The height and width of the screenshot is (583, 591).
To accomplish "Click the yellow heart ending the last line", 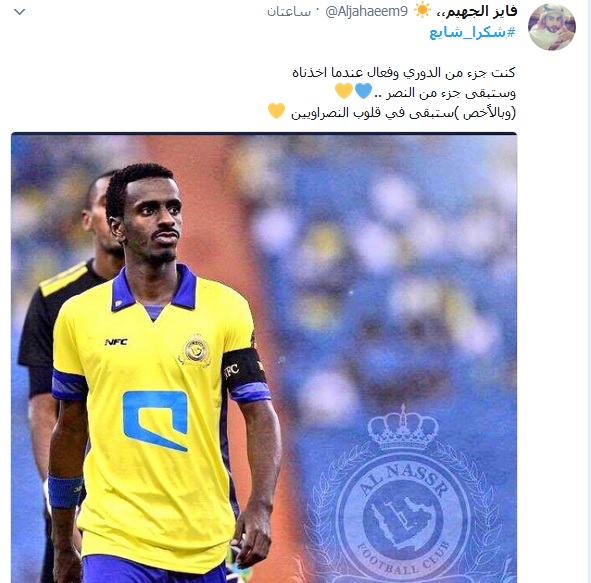I will (276, 111).
